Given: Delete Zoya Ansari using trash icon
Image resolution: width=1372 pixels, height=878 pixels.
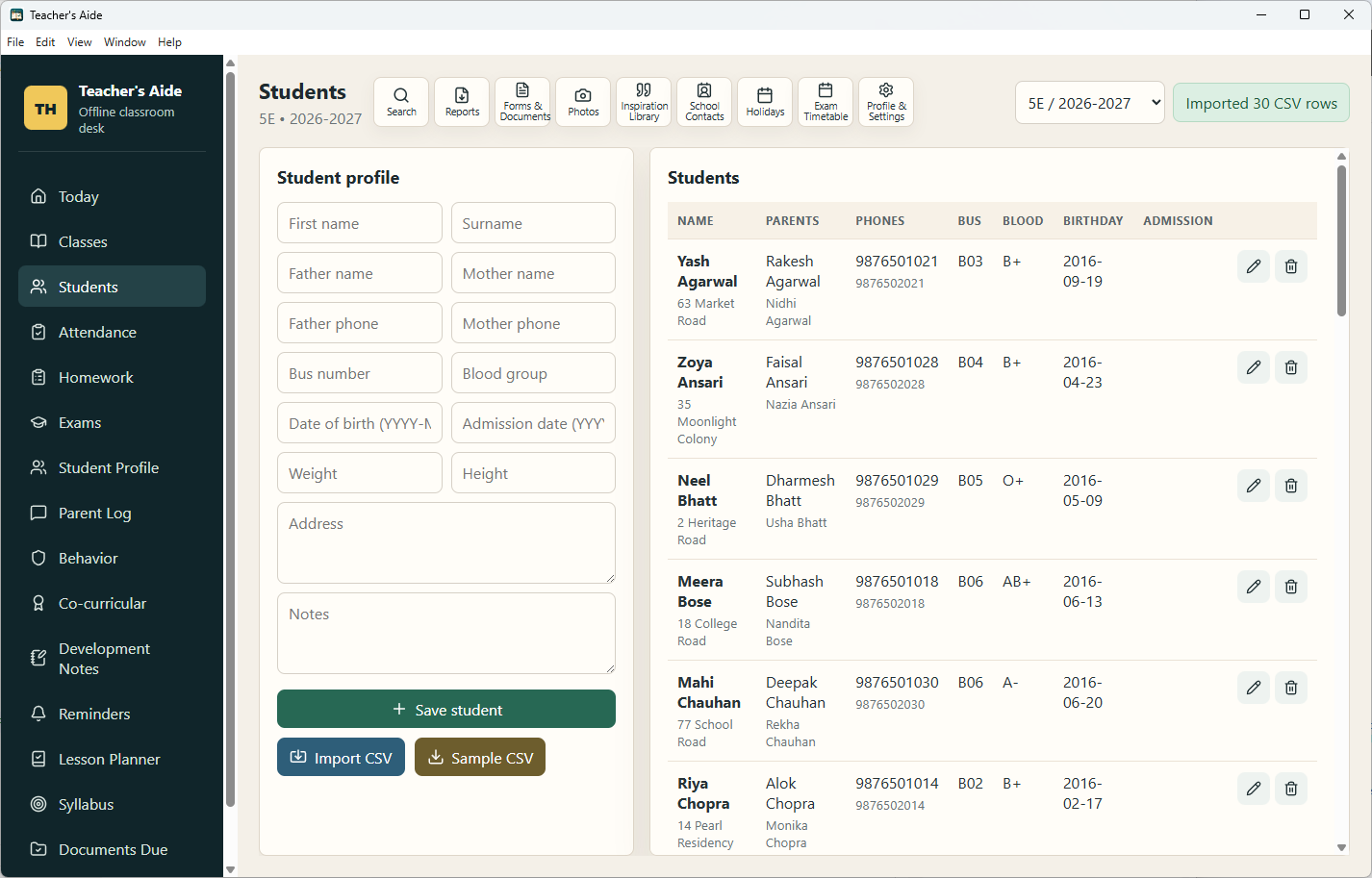Looking at the screenshot, I should click(1291, 367).
